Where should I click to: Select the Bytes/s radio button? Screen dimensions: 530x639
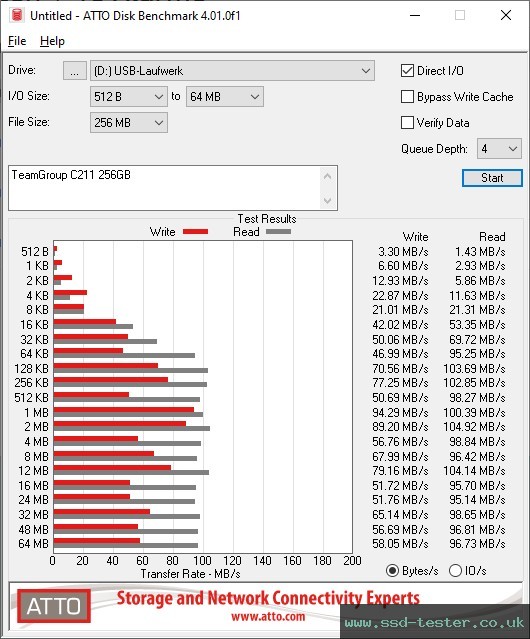point(392,571)
